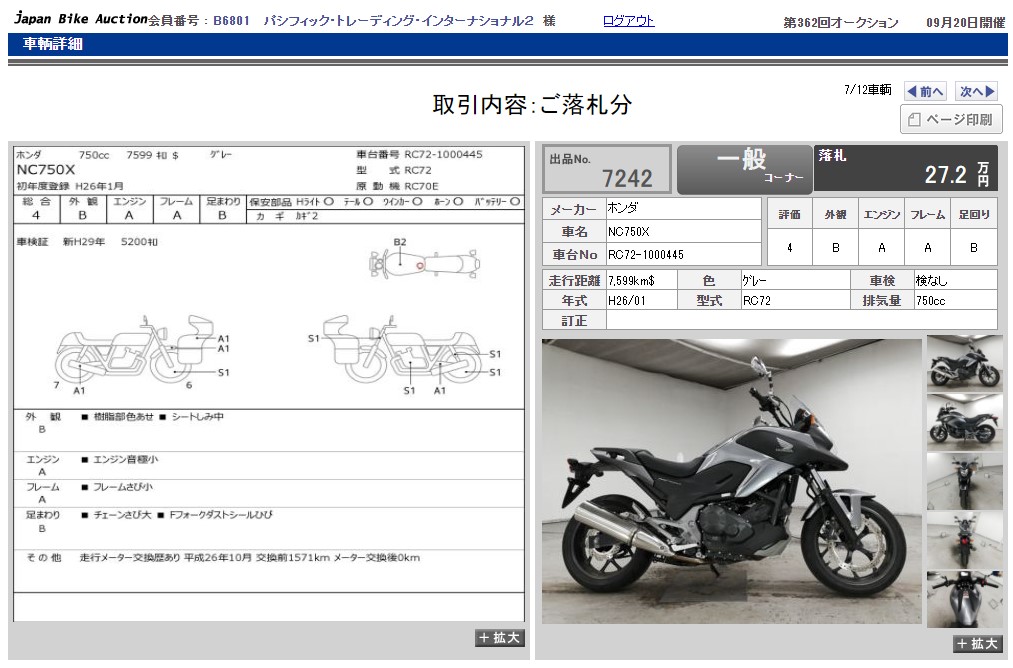1013x668 pixels.
Task: Click the 車検証 新H29年 5200km note
Action: [87, 242]
